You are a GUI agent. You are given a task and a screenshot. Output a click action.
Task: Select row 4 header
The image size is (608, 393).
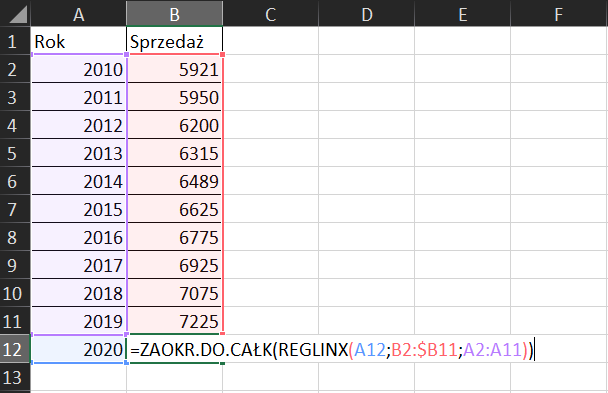click(15, 125)
